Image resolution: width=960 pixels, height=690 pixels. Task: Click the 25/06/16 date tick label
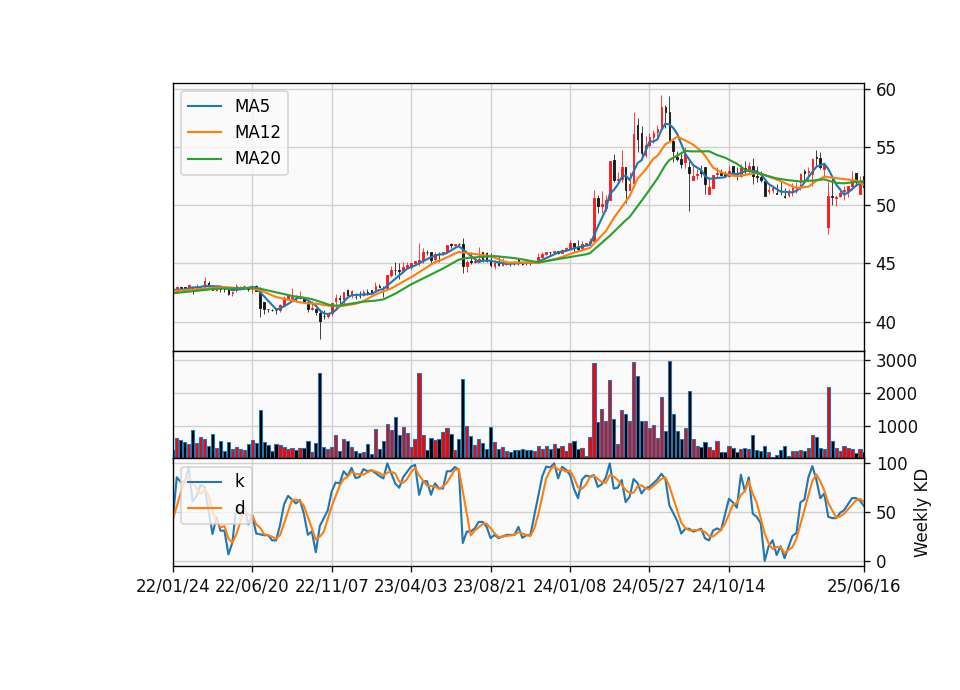[x=864, y=586]
